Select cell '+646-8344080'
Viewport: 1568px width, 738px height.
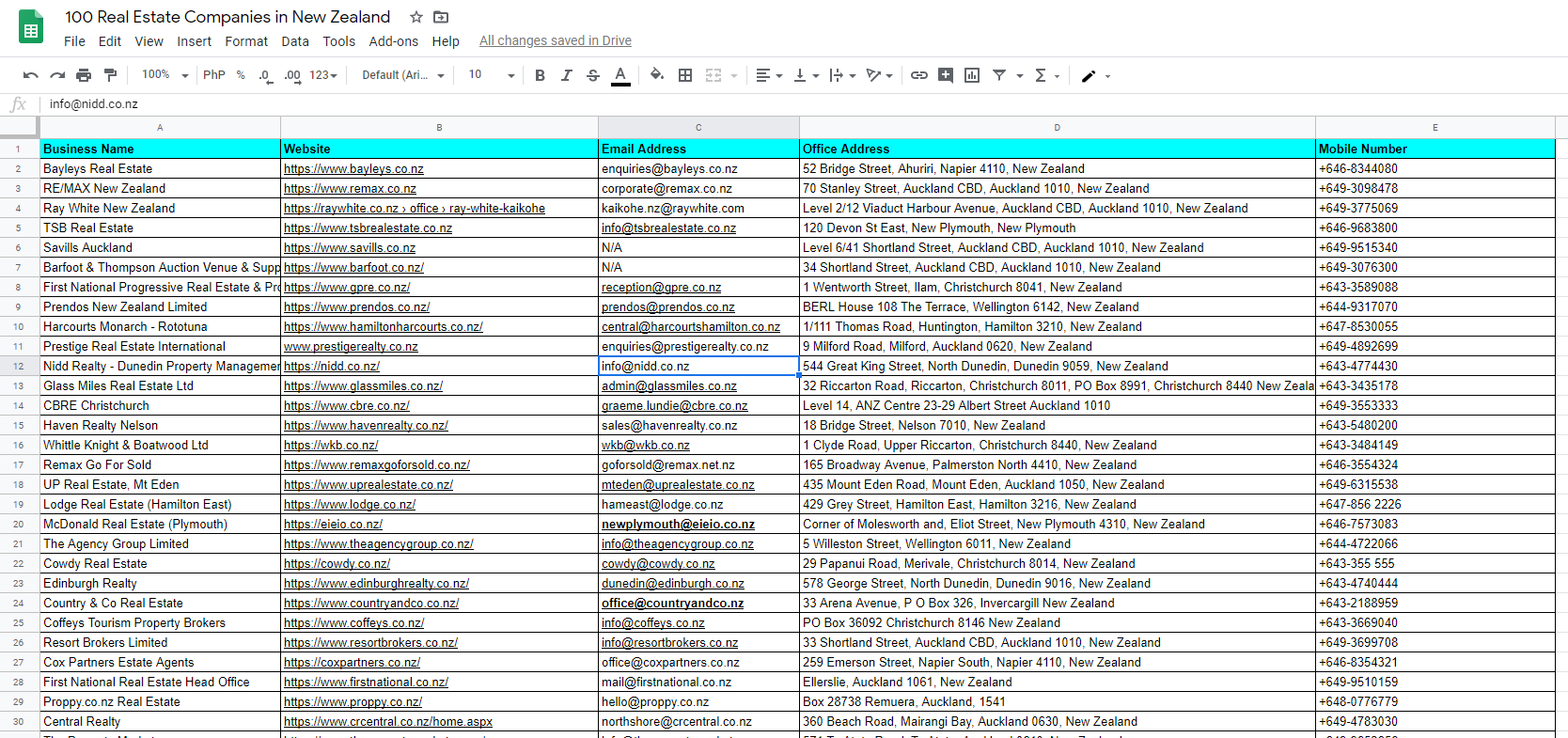[x=1435, y=169]
